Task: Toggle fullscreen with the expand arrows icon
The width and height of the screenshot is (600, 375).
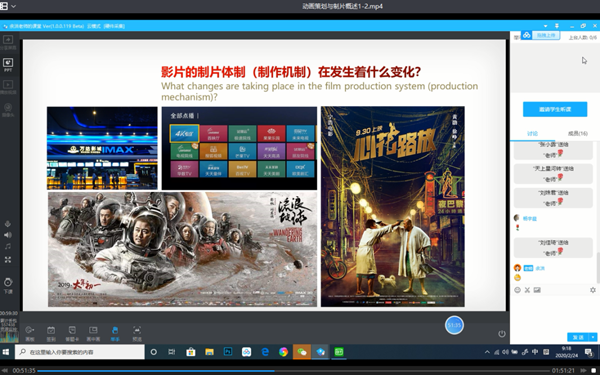Action: [8, 260]
